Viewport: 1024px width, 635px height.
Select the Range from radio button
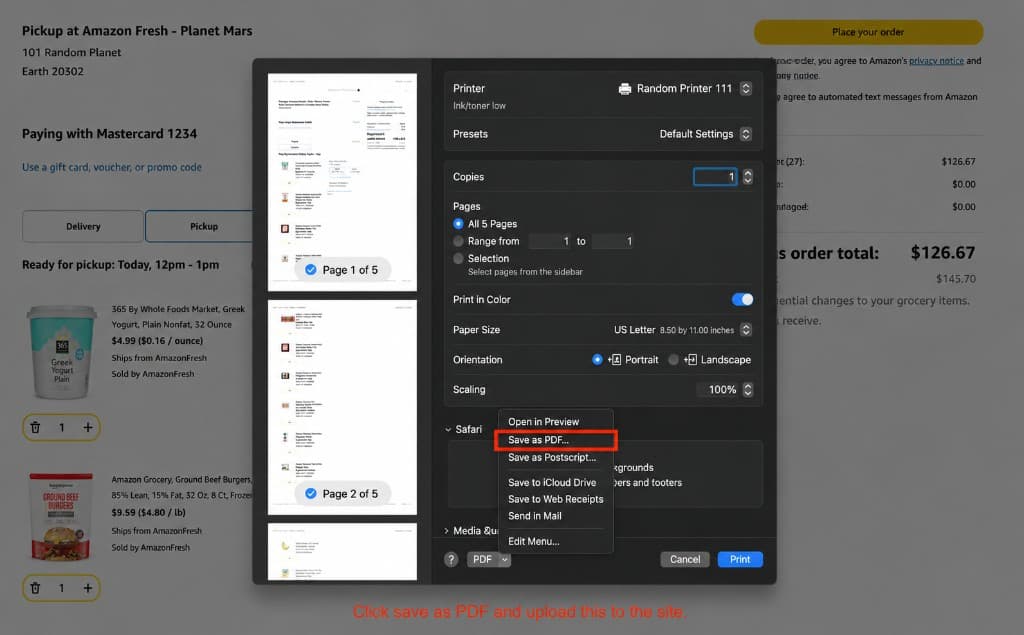coord(458,241)
